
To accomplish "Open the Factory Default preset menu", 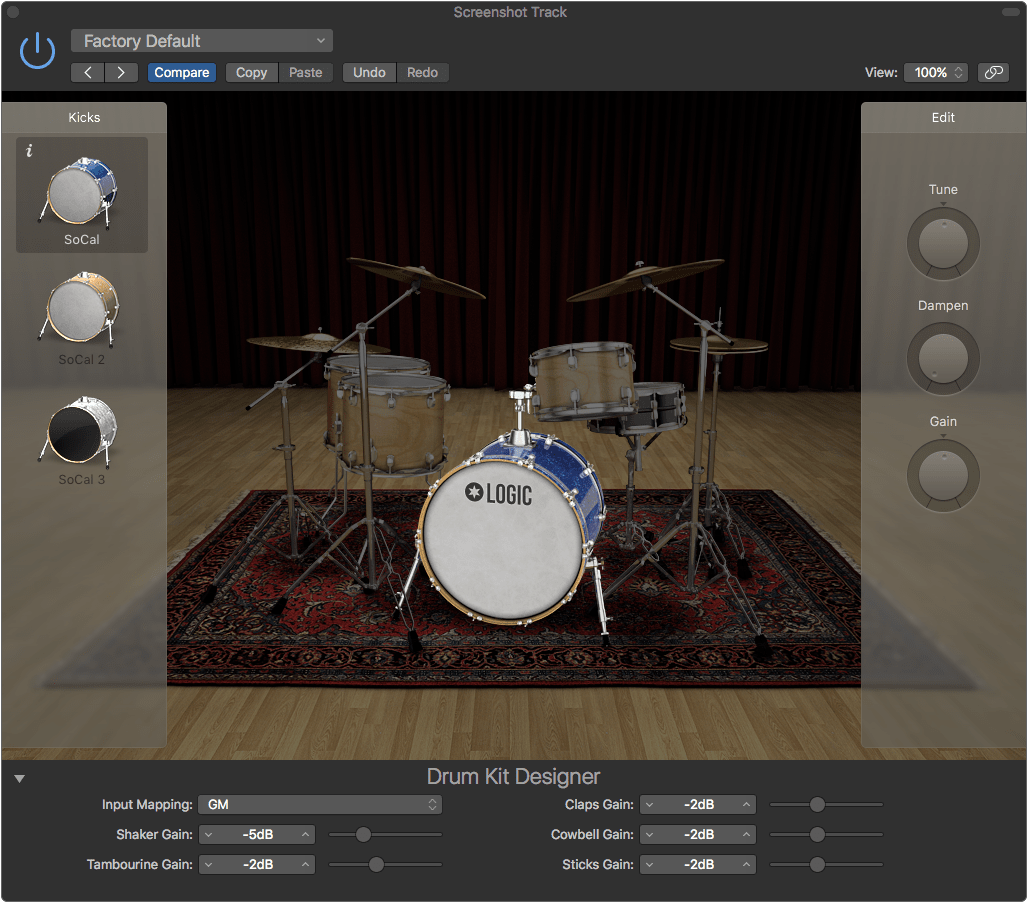I will [x=200, y=41].
